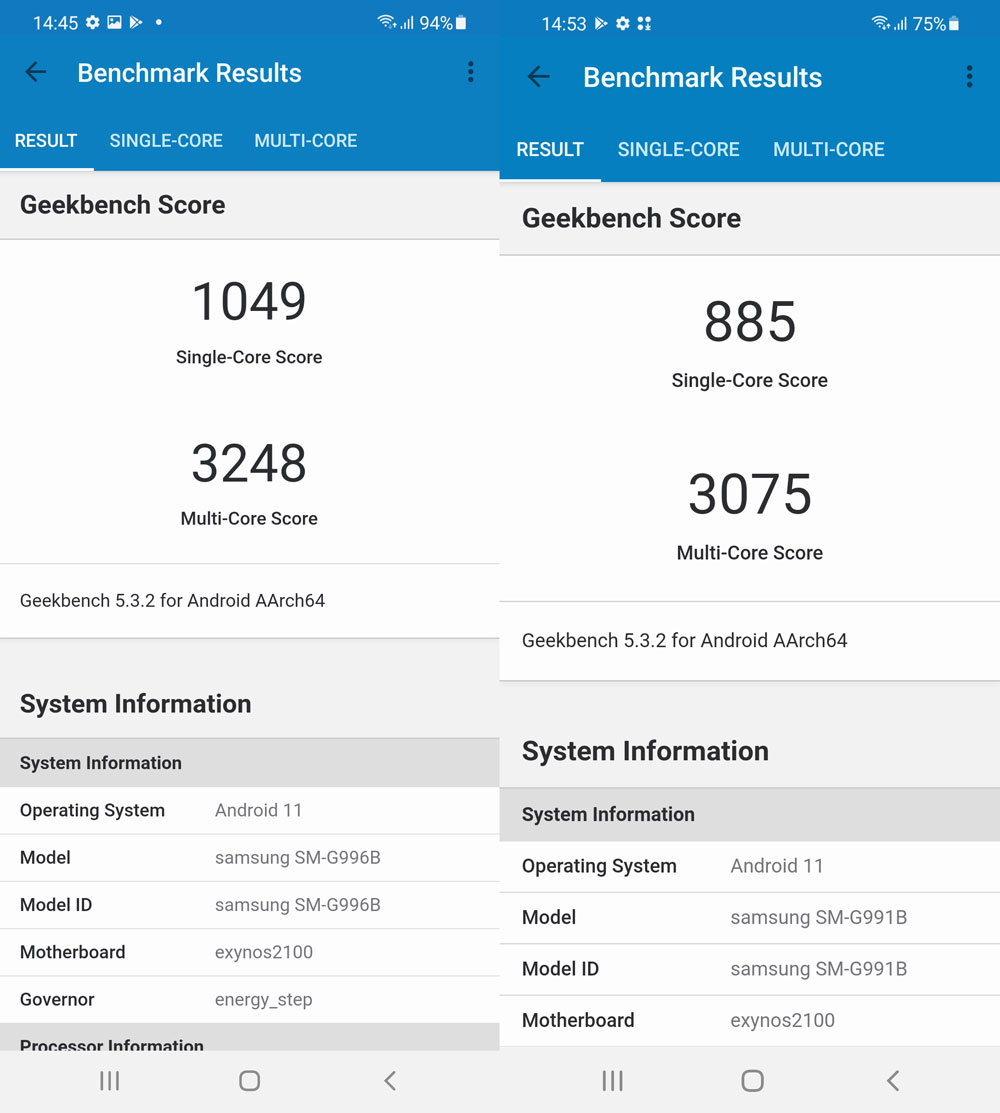This screenshot has width=1000, height=1113.
Task: Tap Geekbench 5.3.2 version line below 3248
Action: [172, 601]
